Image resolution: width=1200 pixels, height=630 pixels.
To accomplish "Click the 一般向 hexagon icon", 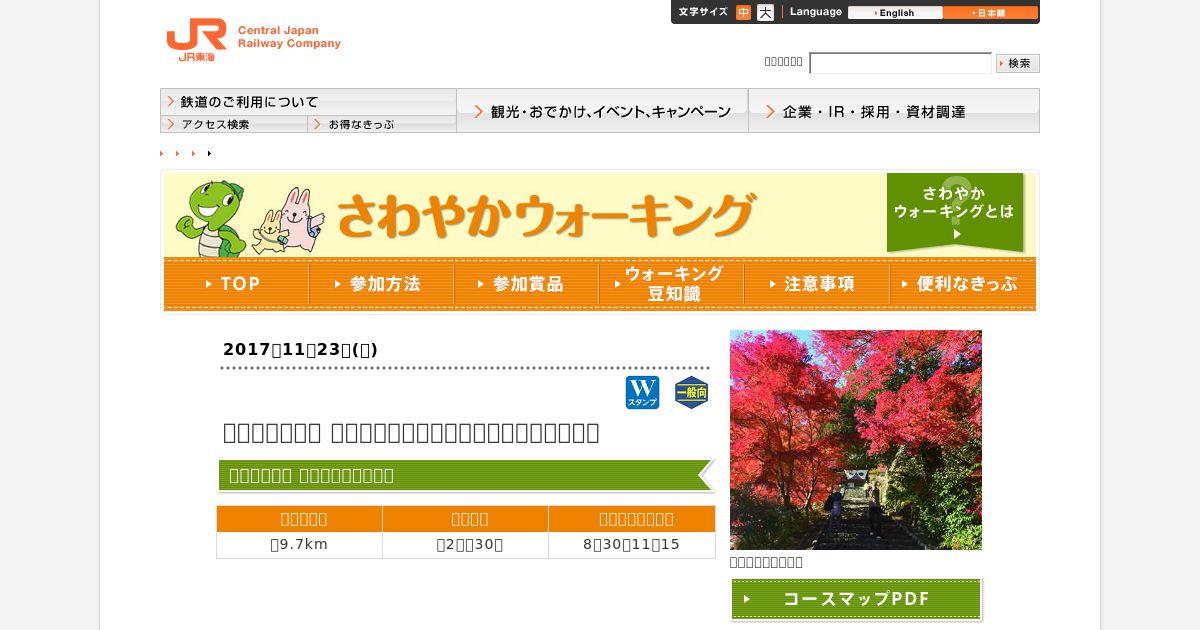I will pyautogui.click(x=691, y=393).
